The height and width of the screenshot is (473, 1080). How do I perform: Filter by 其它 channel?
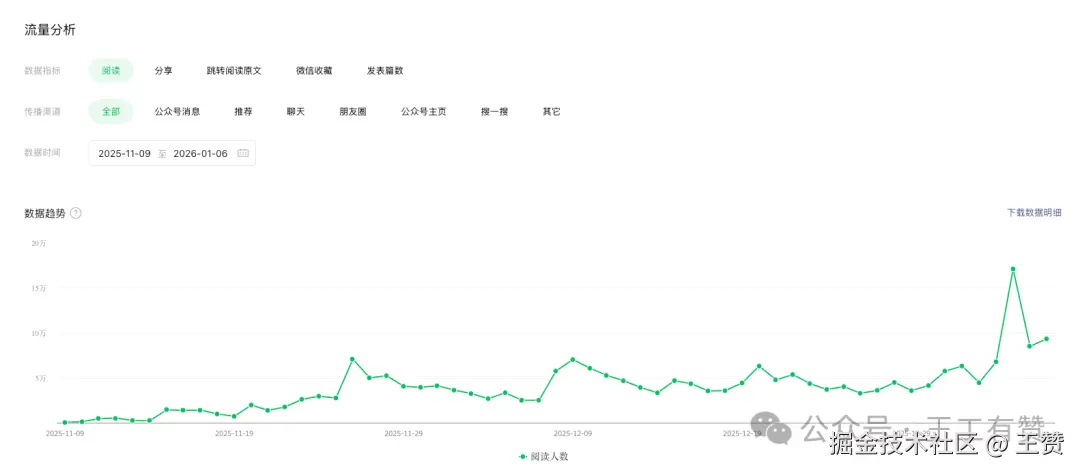(551, 111)
